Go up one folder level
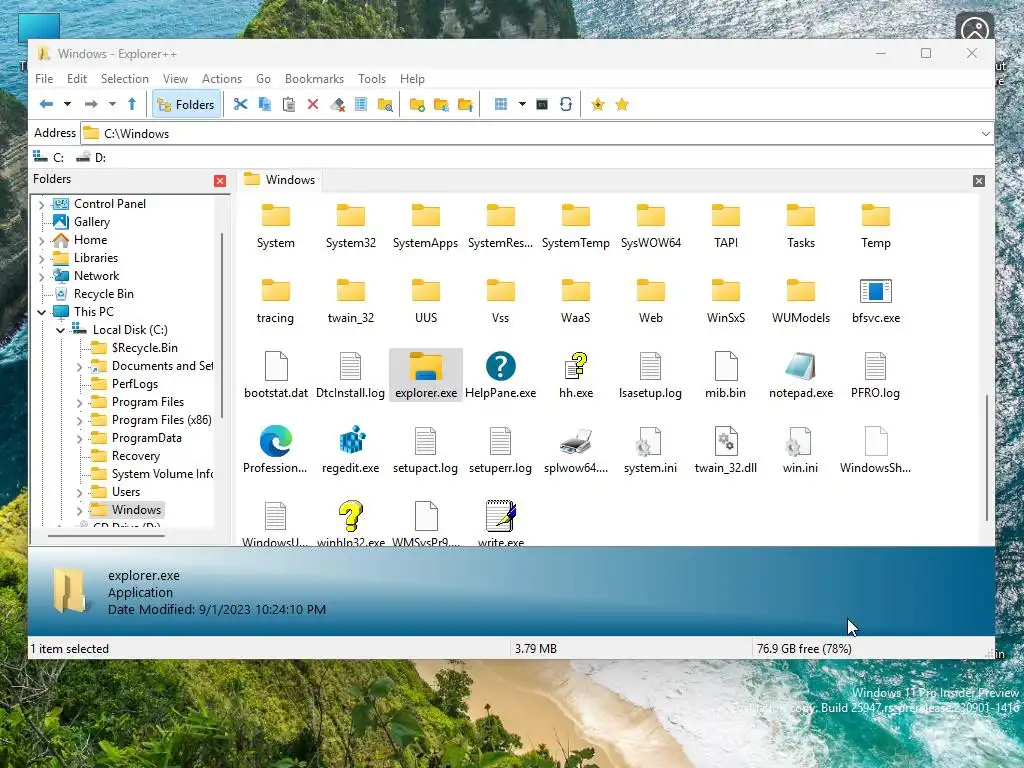 coord(132,104)
